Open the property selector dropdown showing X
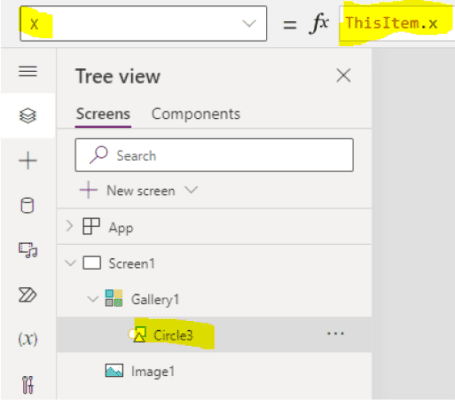The image size is (455, 400). [x=143, y=24]
